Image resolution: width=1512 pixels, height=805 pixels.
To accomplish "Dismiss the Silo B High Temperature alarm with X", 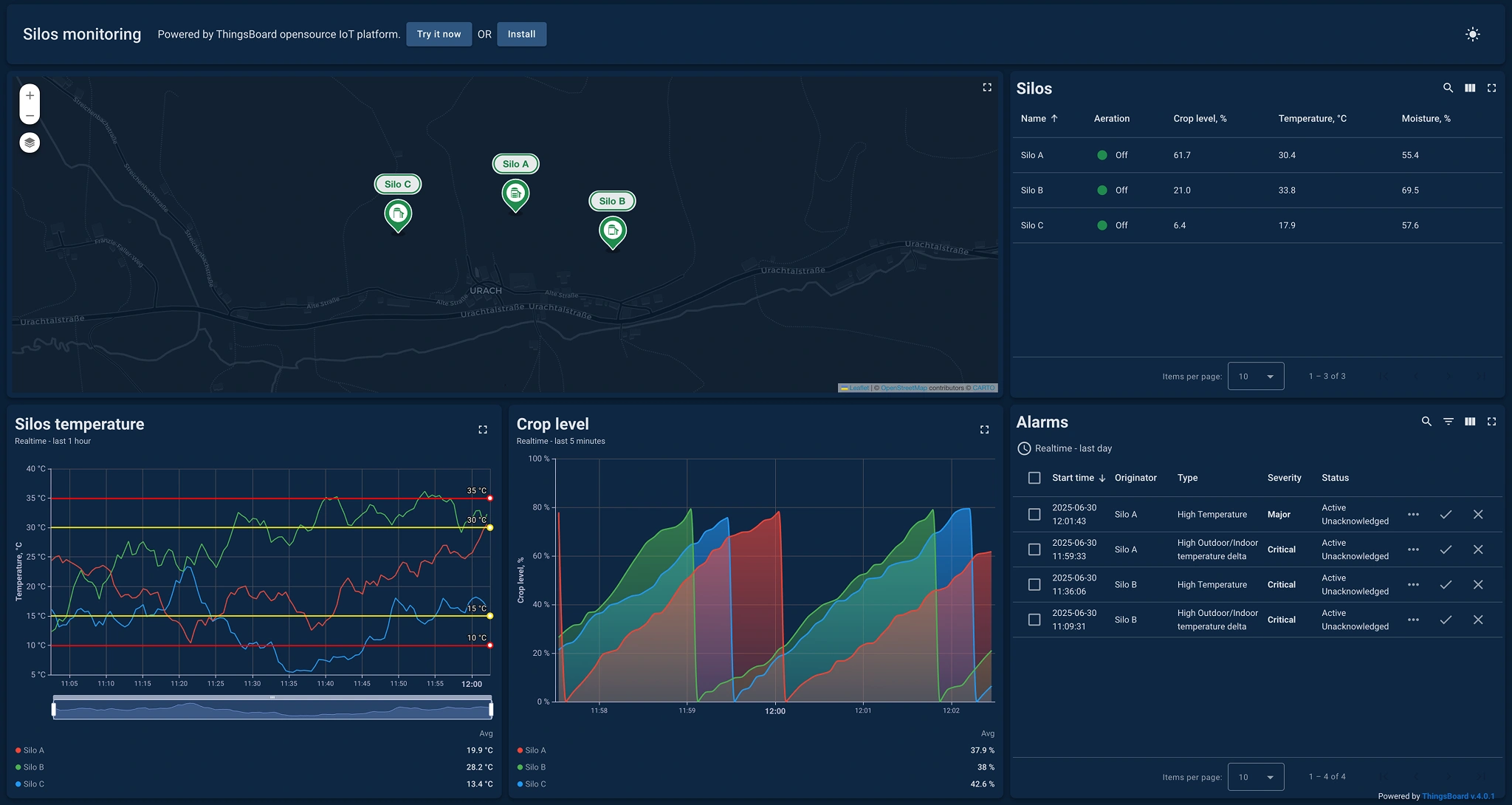I will (x=1479, y=584).
